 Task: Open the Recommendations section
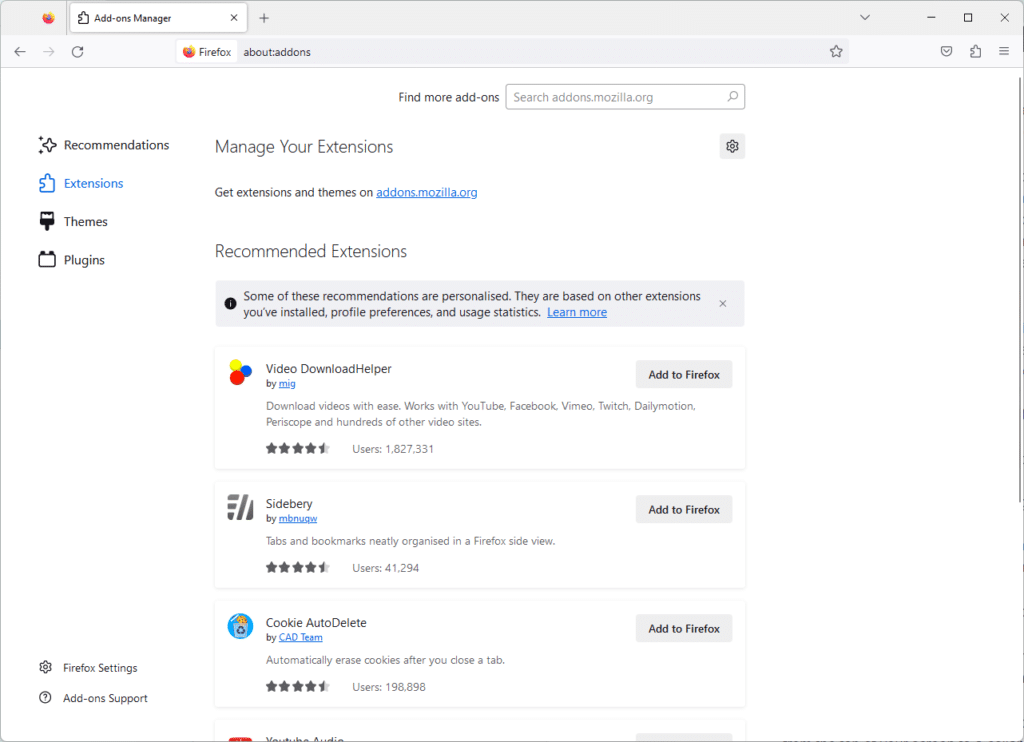pyautogui.click(x=104, y=145)
